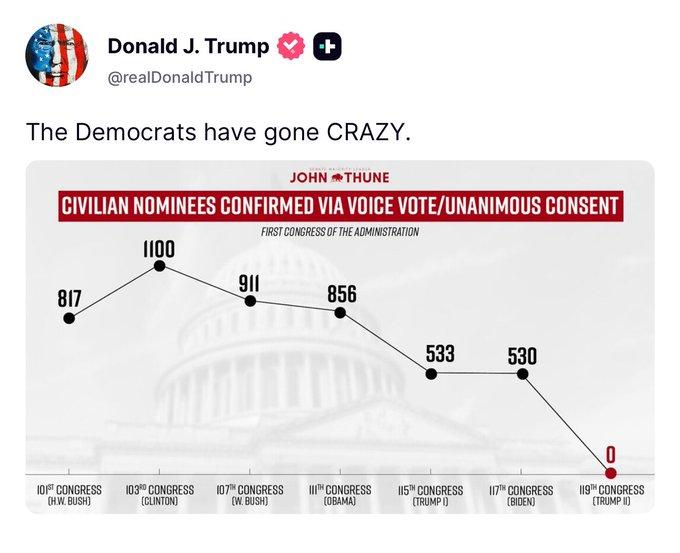Image resolution: width=680 pixels, height=553 pixels.
Task: Select the 117th Congress (Biden) axis label
Action: pyautogui.click(x=522, y=496)
